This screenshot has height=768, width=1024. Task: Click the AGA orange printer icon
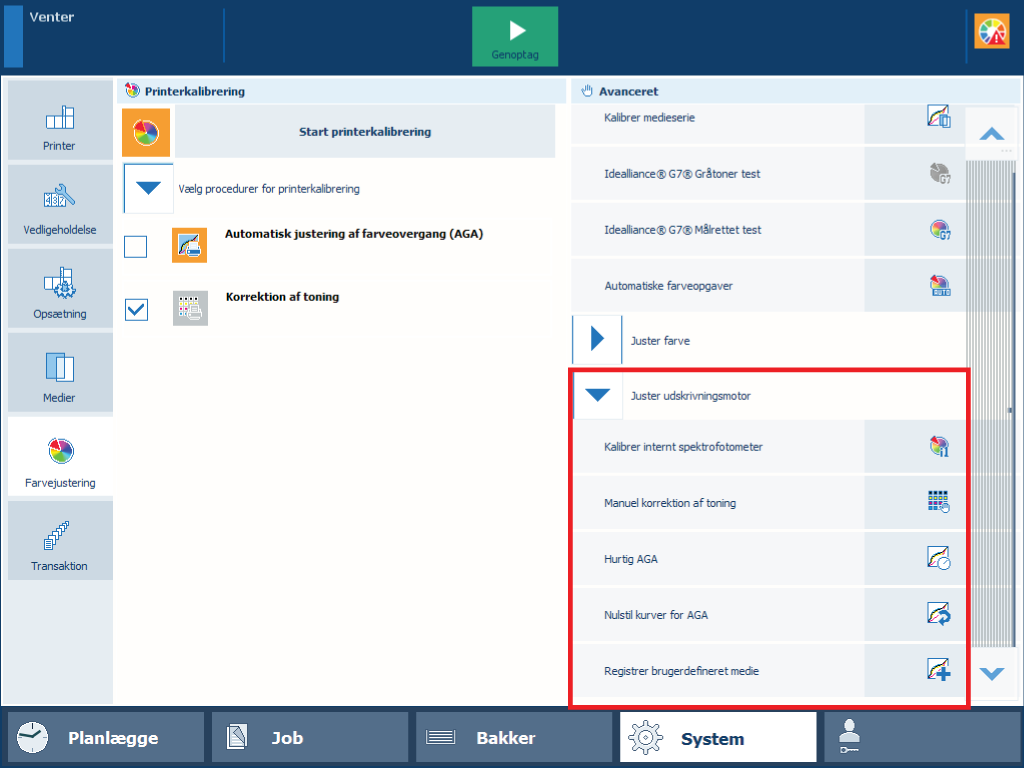coord(189,246)
